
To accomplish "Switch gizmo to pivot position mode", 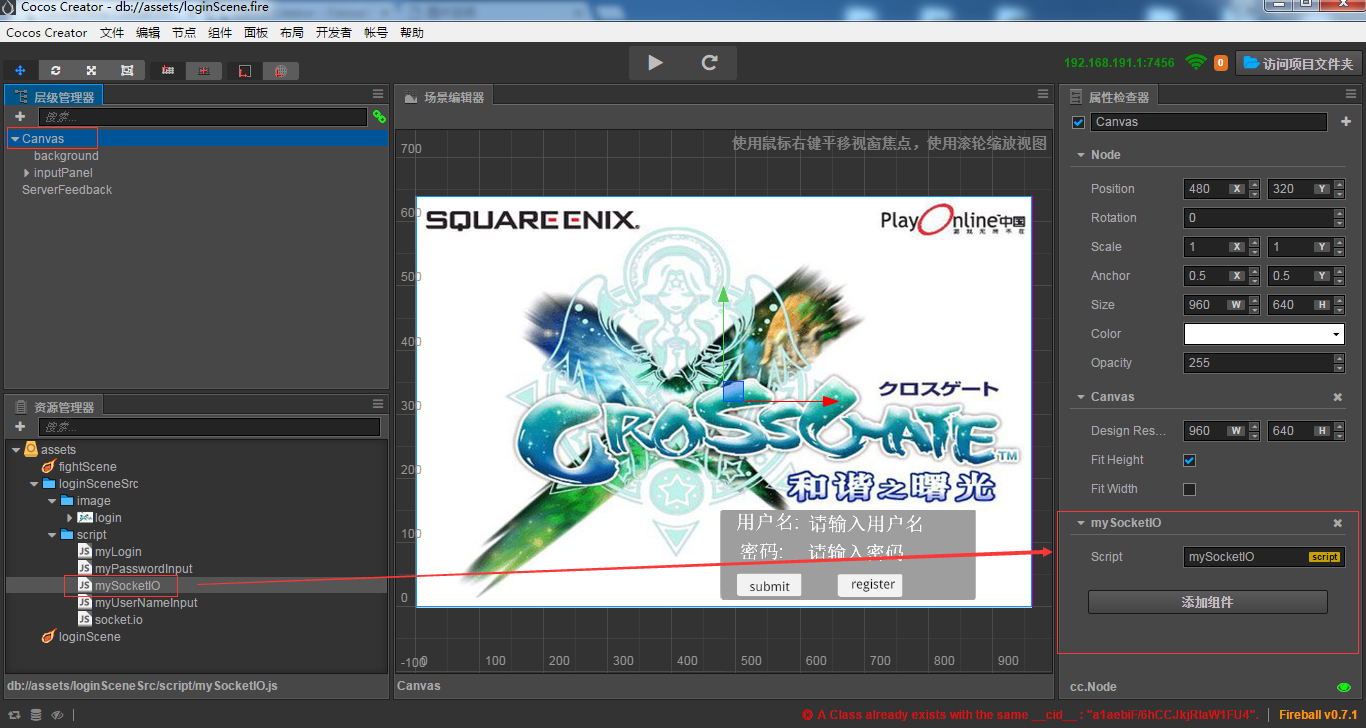I will coord(168,71).
